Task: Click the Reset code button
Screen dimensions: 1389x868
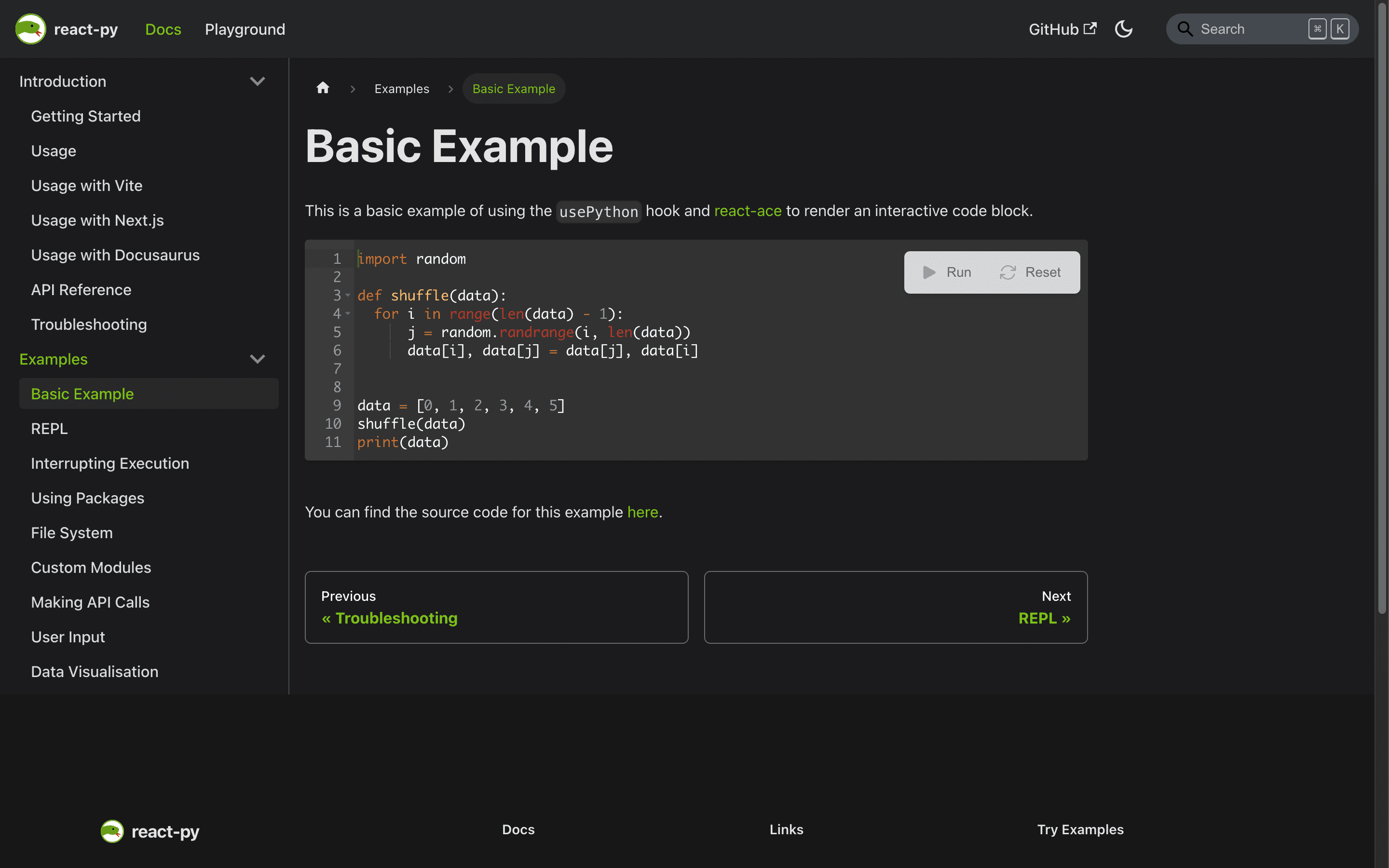Action: pyautogui.click(x=1031, y=272)
